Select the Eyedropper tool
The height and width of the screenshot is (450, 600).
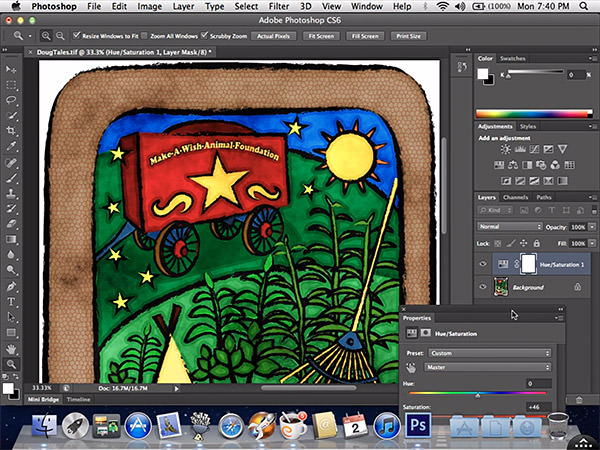pos(11,146)
